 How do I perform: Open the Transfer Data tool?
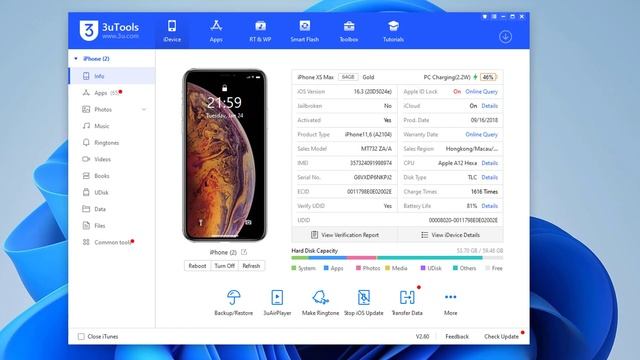407,302
